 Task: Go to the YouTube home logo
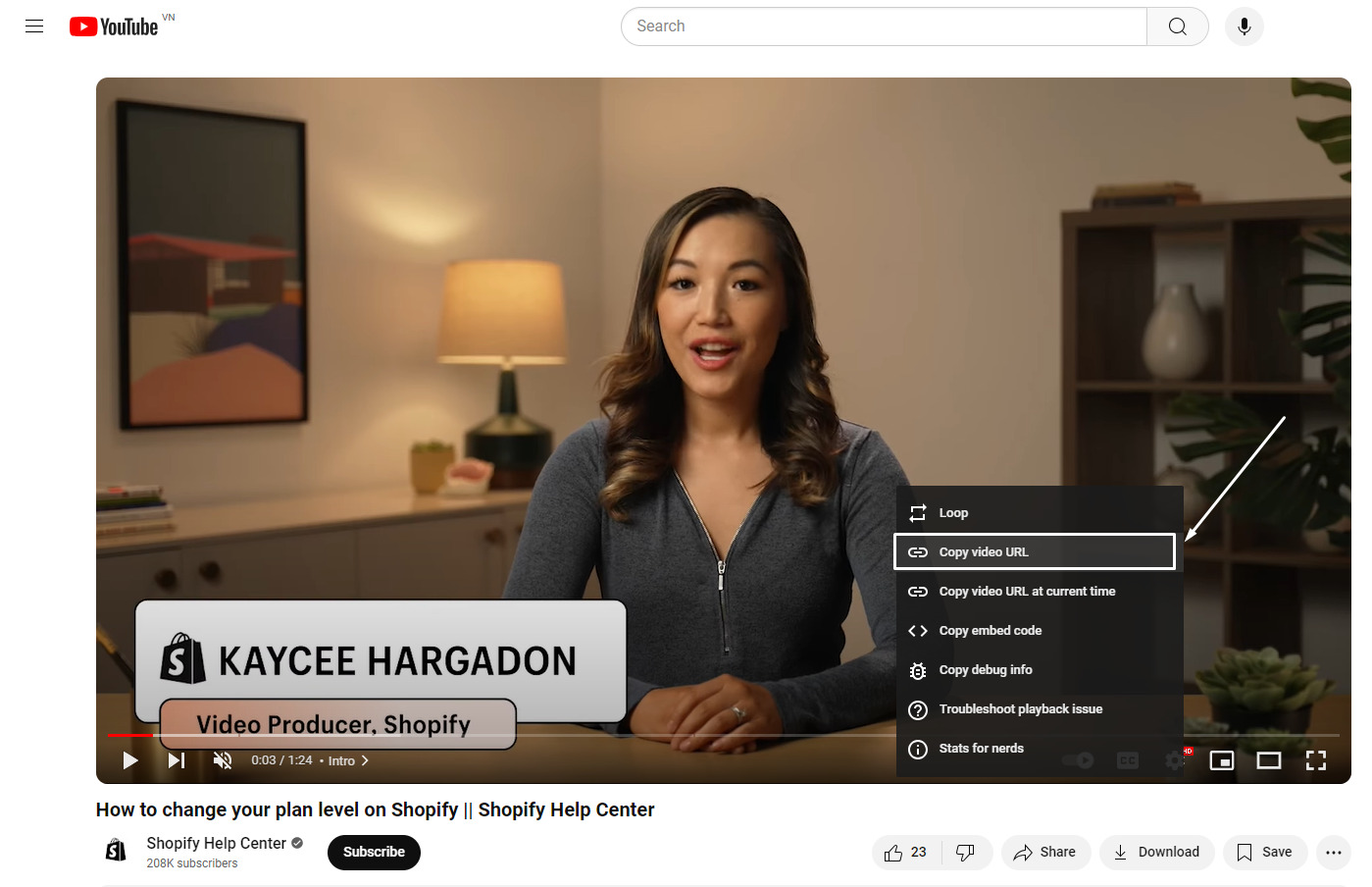pyautogui.click(x=114, y=26)
